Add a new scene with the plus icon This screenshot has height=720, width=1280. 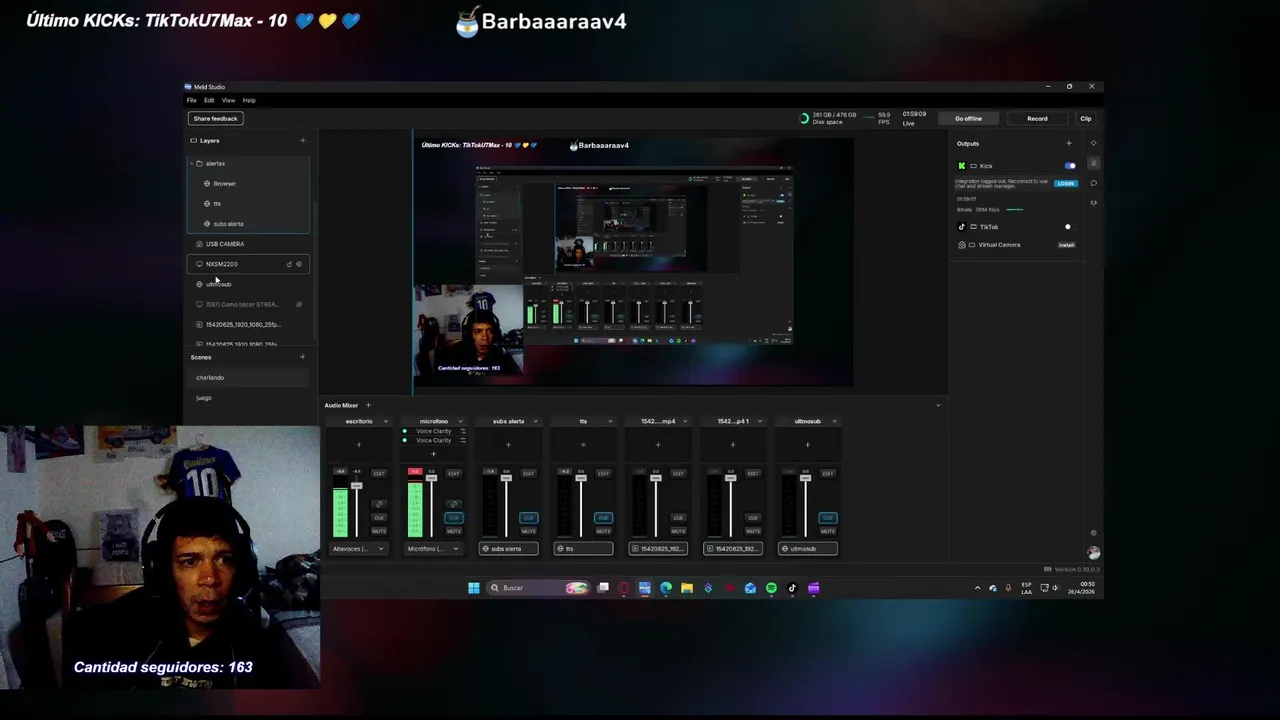pos(303,357)
